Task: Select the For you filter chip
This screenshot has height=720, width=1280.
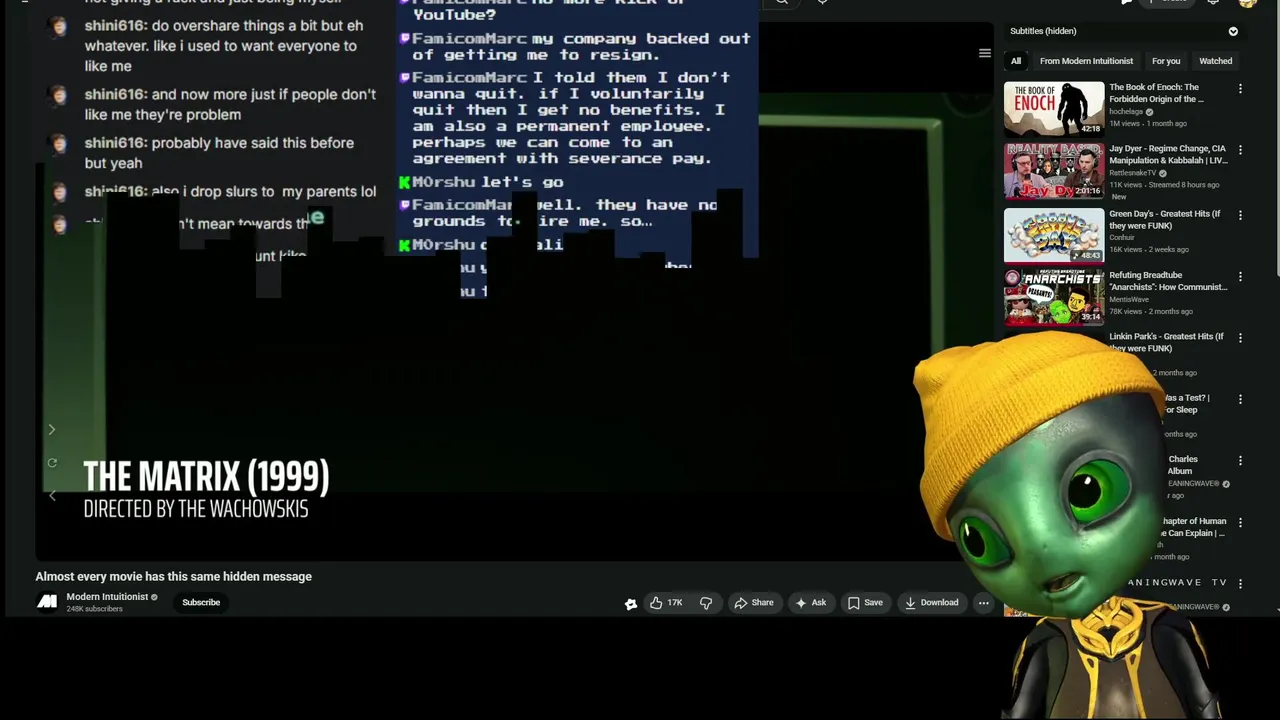Action: click(x=1166, y=61)
